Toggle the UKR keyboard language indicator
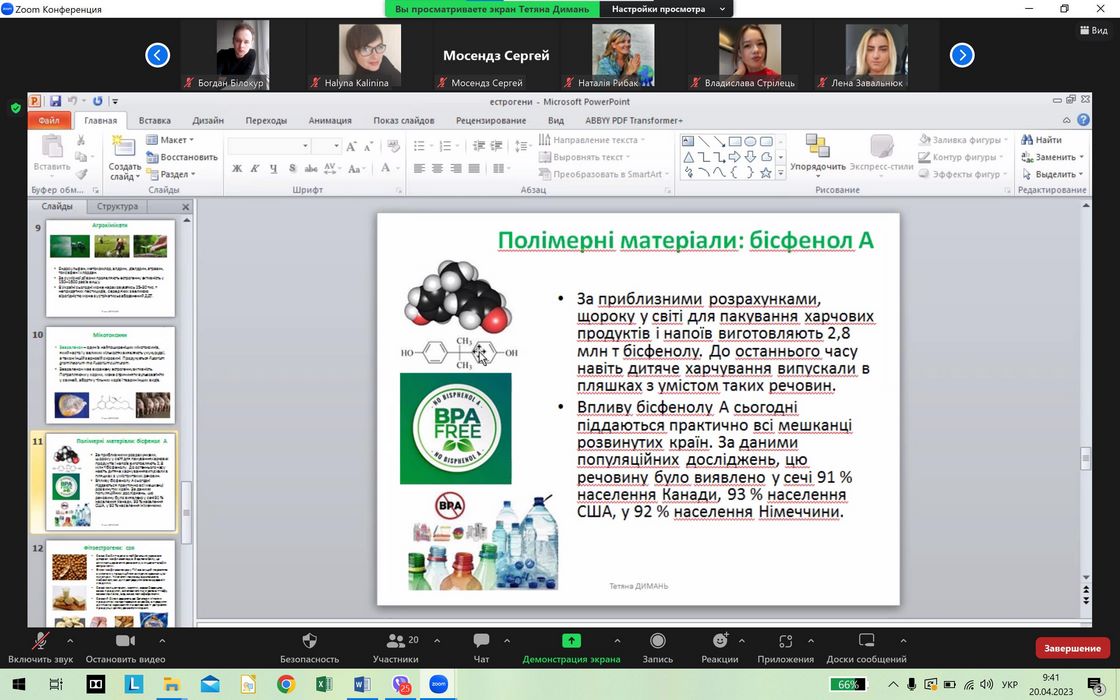 1009,685
